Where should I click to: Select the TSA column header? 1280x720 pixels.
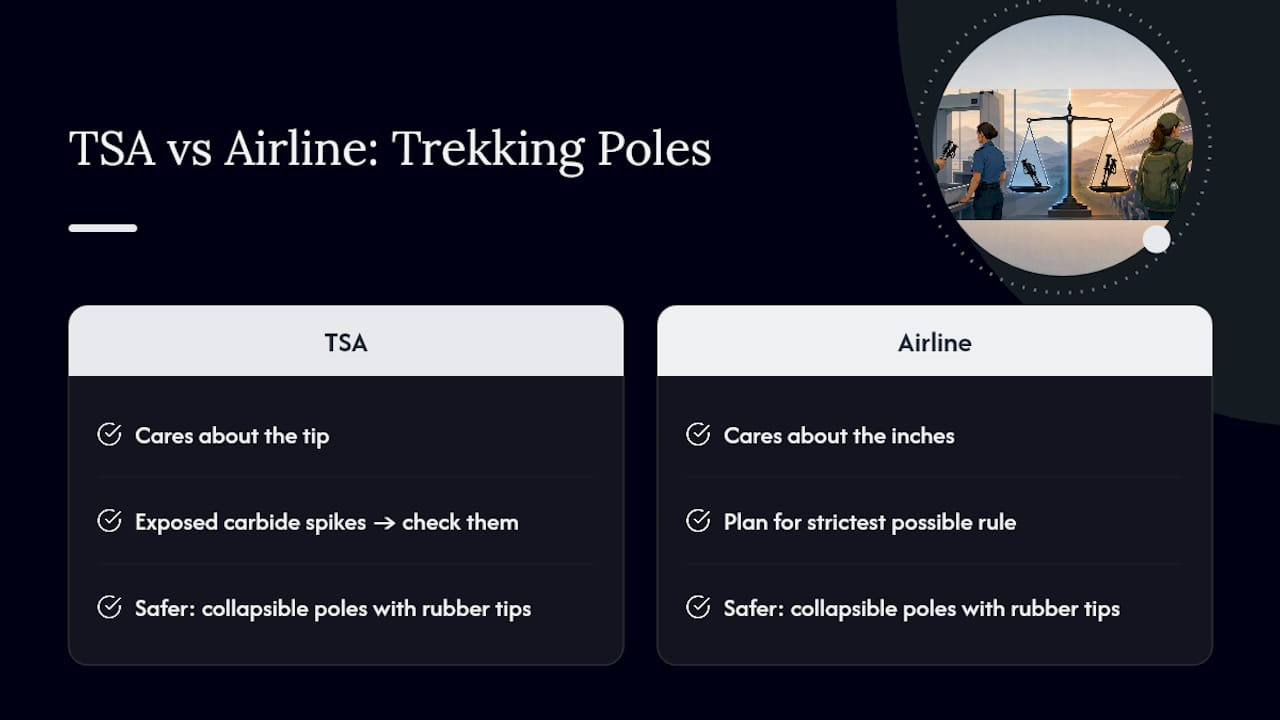click(x=346, y=342)
